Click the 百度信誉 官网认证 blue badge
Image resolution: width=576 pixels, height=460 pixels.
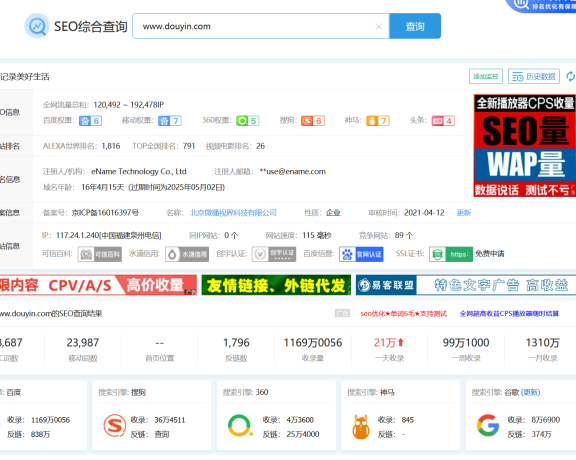[361, 254]
